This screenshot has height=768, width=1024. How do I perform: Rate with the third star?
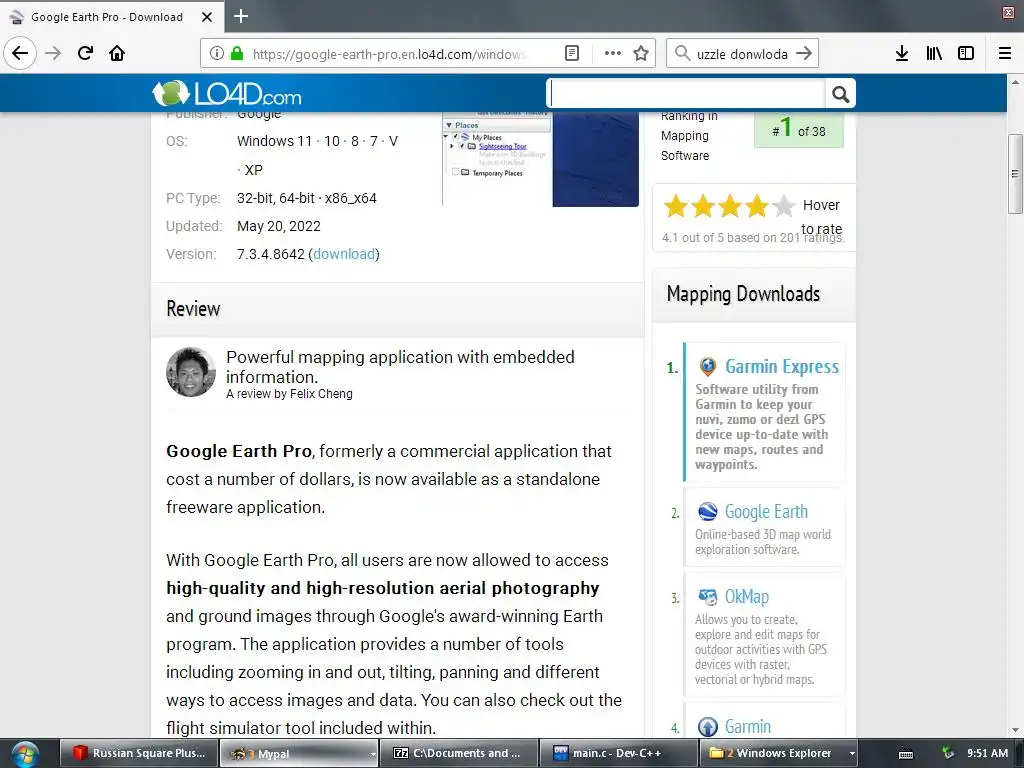(x=729, y=206)
